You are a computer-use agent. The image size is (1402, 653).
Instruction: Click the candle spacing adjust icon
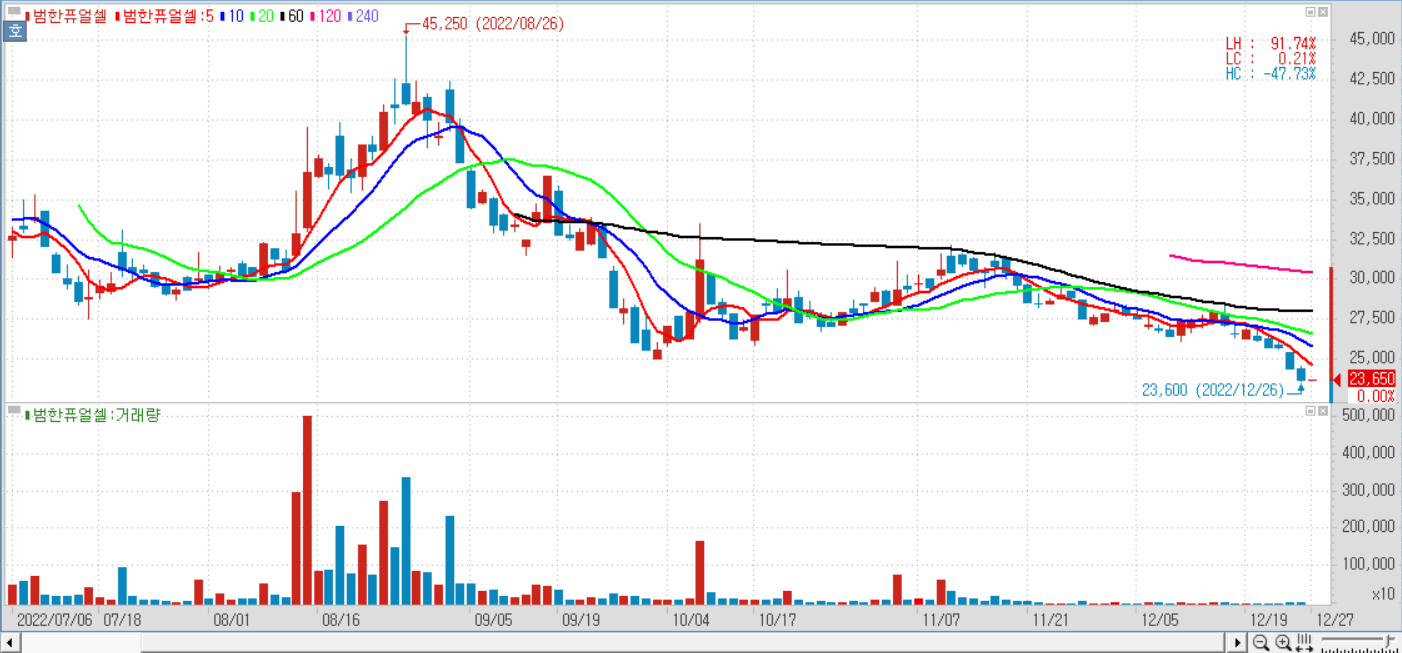[x=1304, y=642]
